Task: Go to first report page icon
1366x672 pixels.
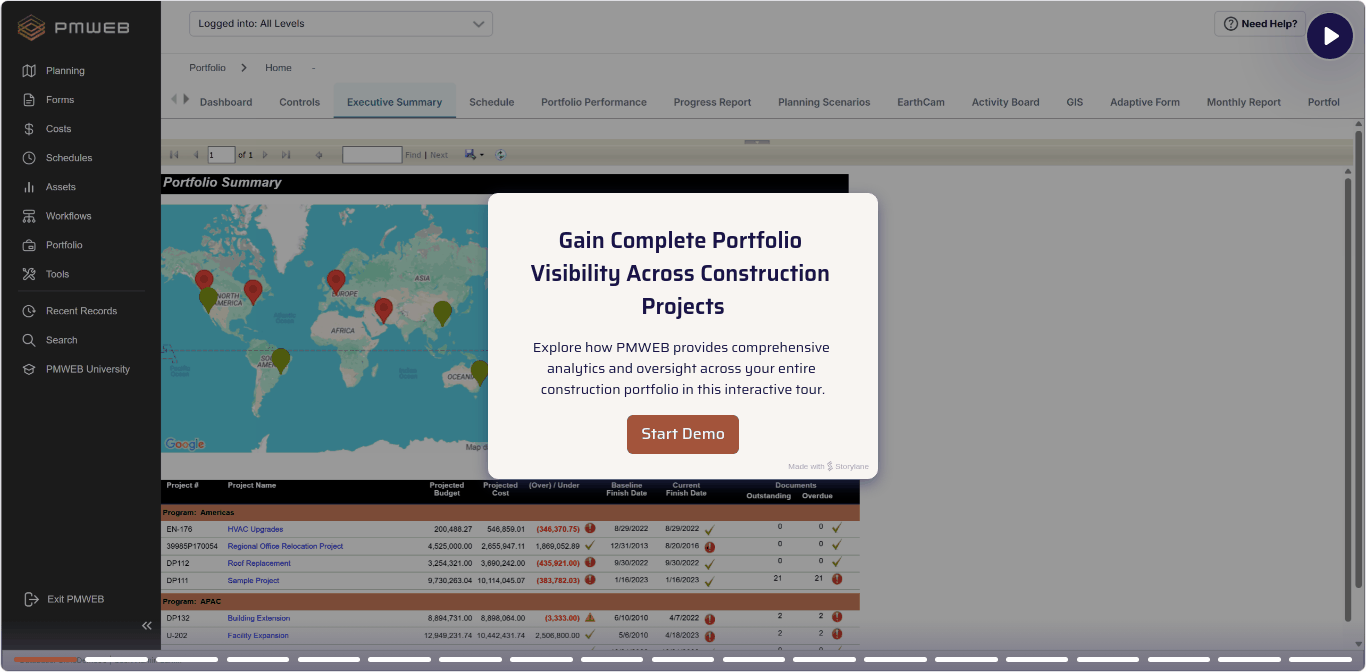Action: point(174,155)
